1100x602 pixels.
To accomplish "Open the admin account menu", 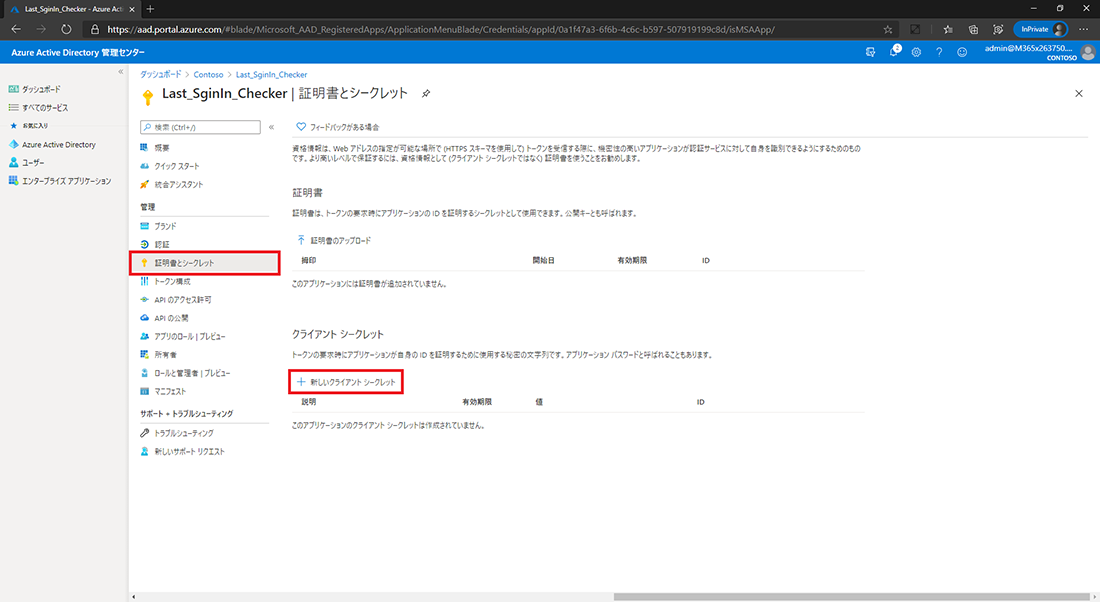I will click(x=1040, y=52).
